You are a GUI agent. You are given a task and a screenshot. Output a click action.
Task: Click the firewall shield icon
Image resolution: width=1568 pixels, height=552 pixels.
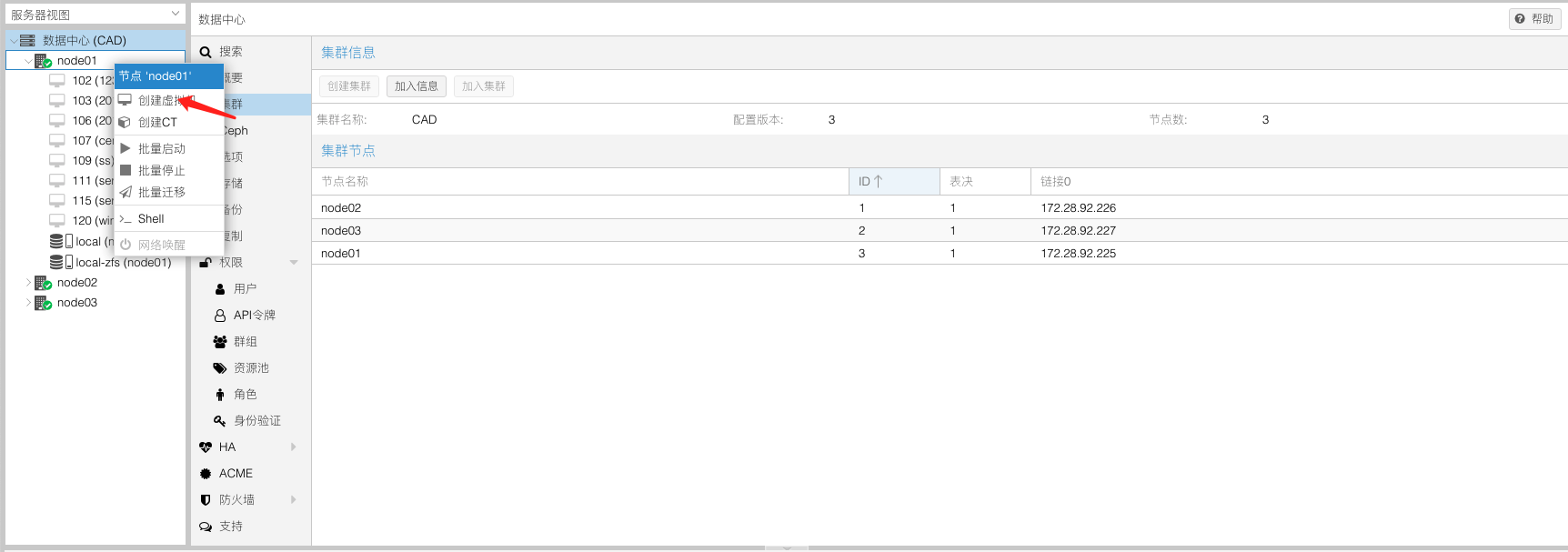coord(206,500)
